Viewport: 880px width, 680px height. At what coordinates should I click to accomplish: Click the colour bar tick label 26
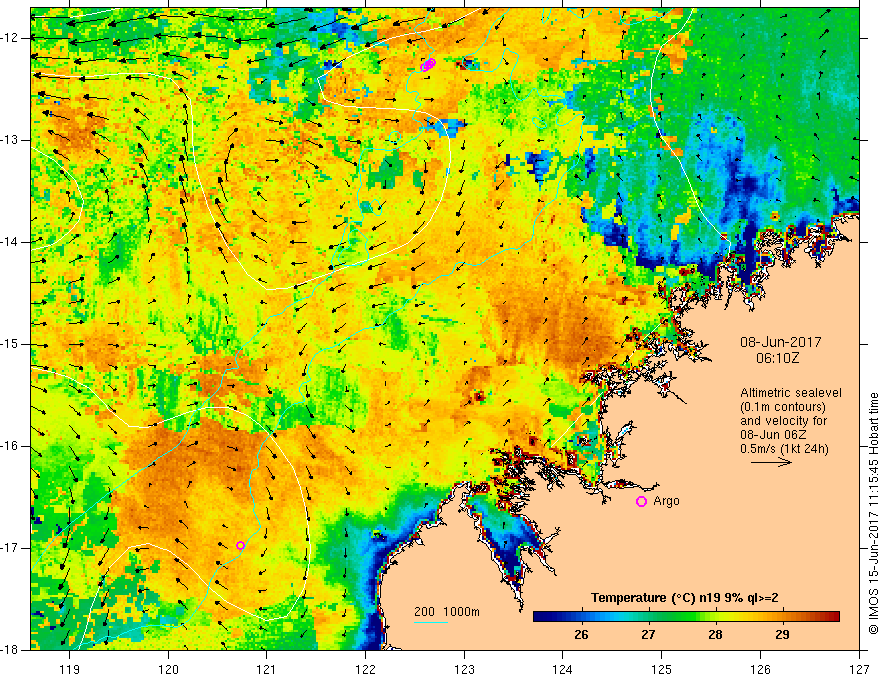581,635
